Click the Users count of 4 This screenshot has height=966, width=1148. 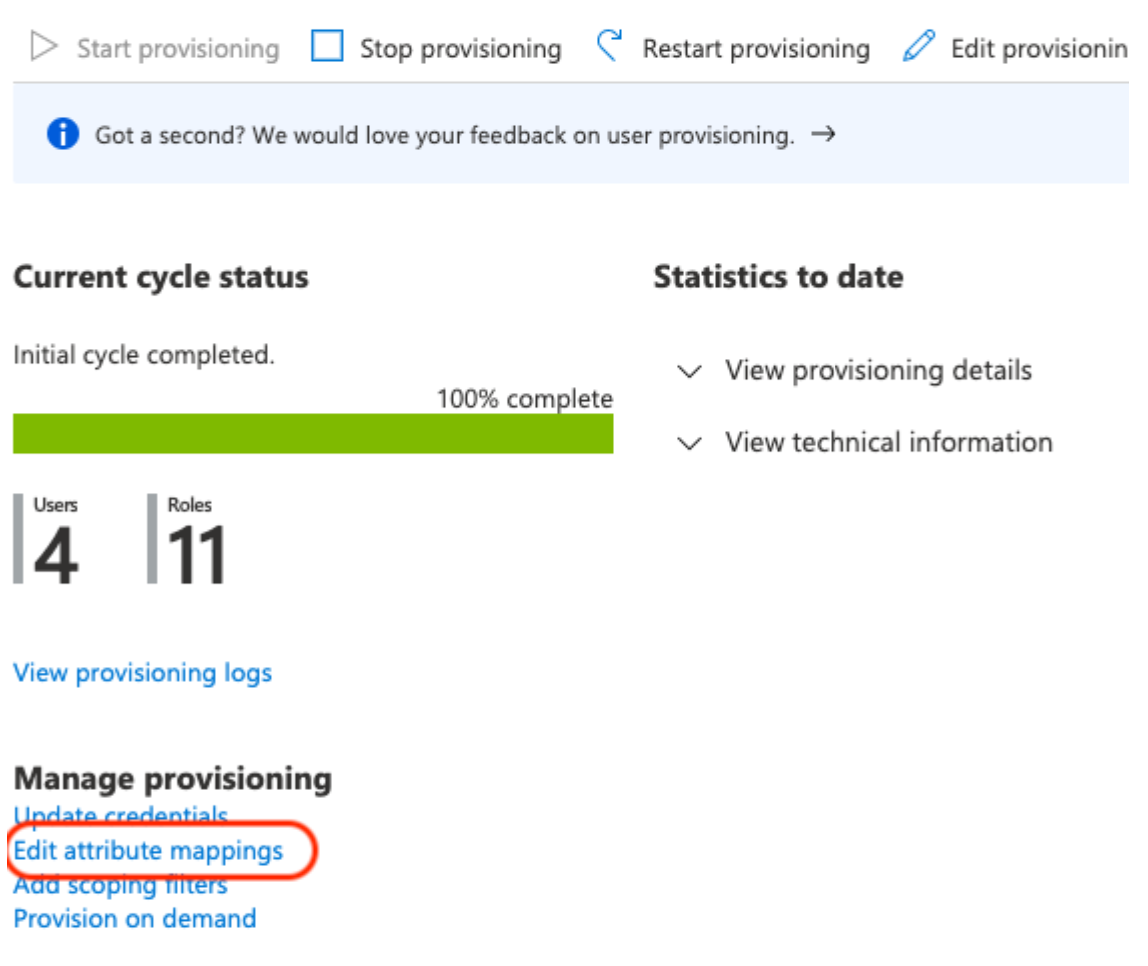pos(55,554)
